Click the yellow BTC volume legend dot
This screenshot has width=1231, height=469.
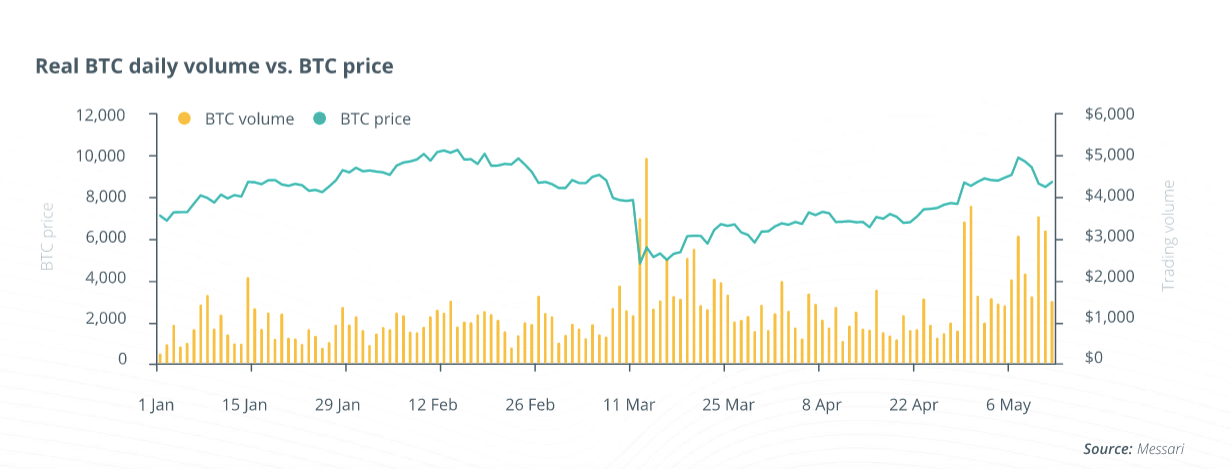click(183, 119)
